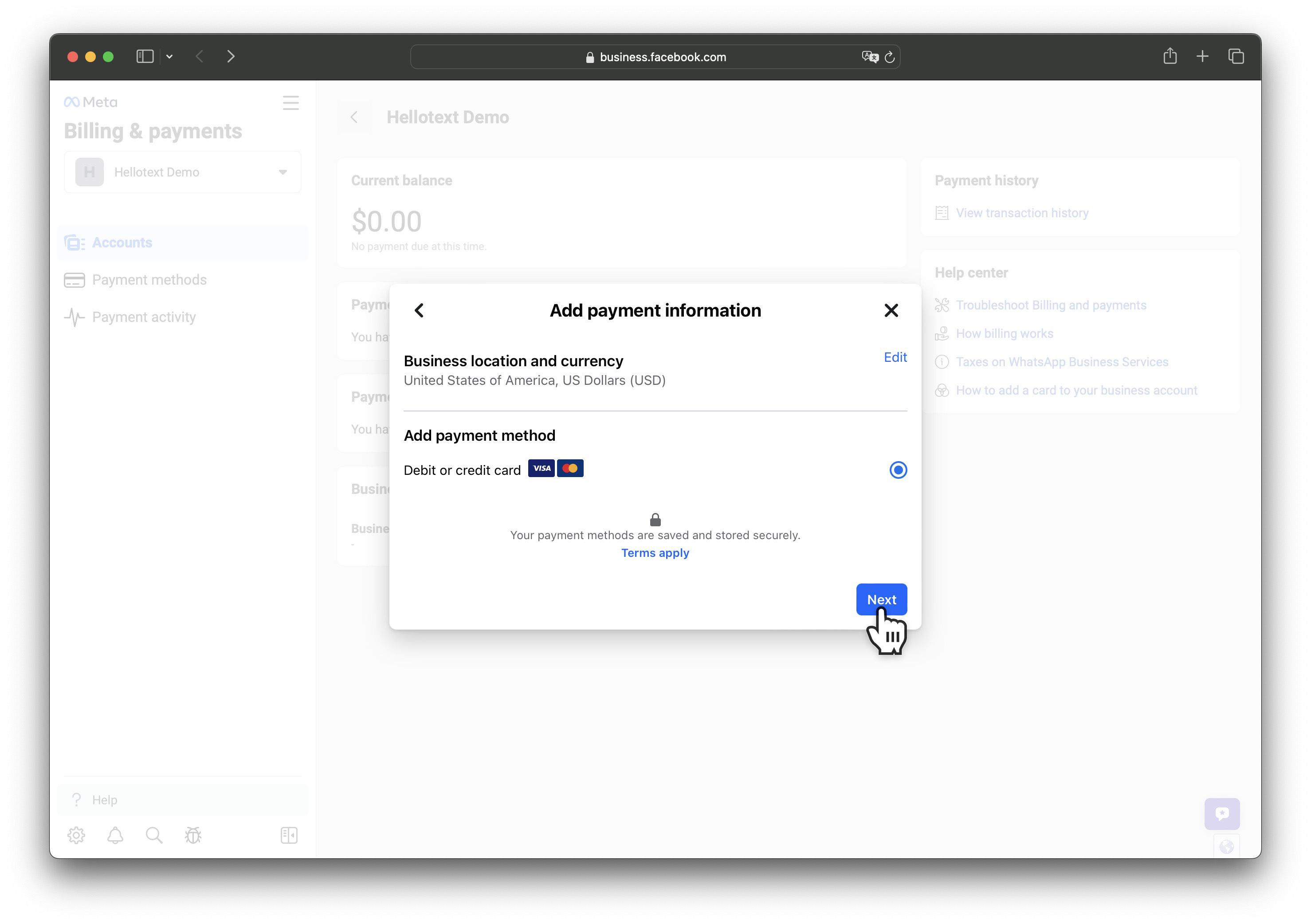Go forward in Safari browser history
1311x924 pixels.
tap(231, 56)
